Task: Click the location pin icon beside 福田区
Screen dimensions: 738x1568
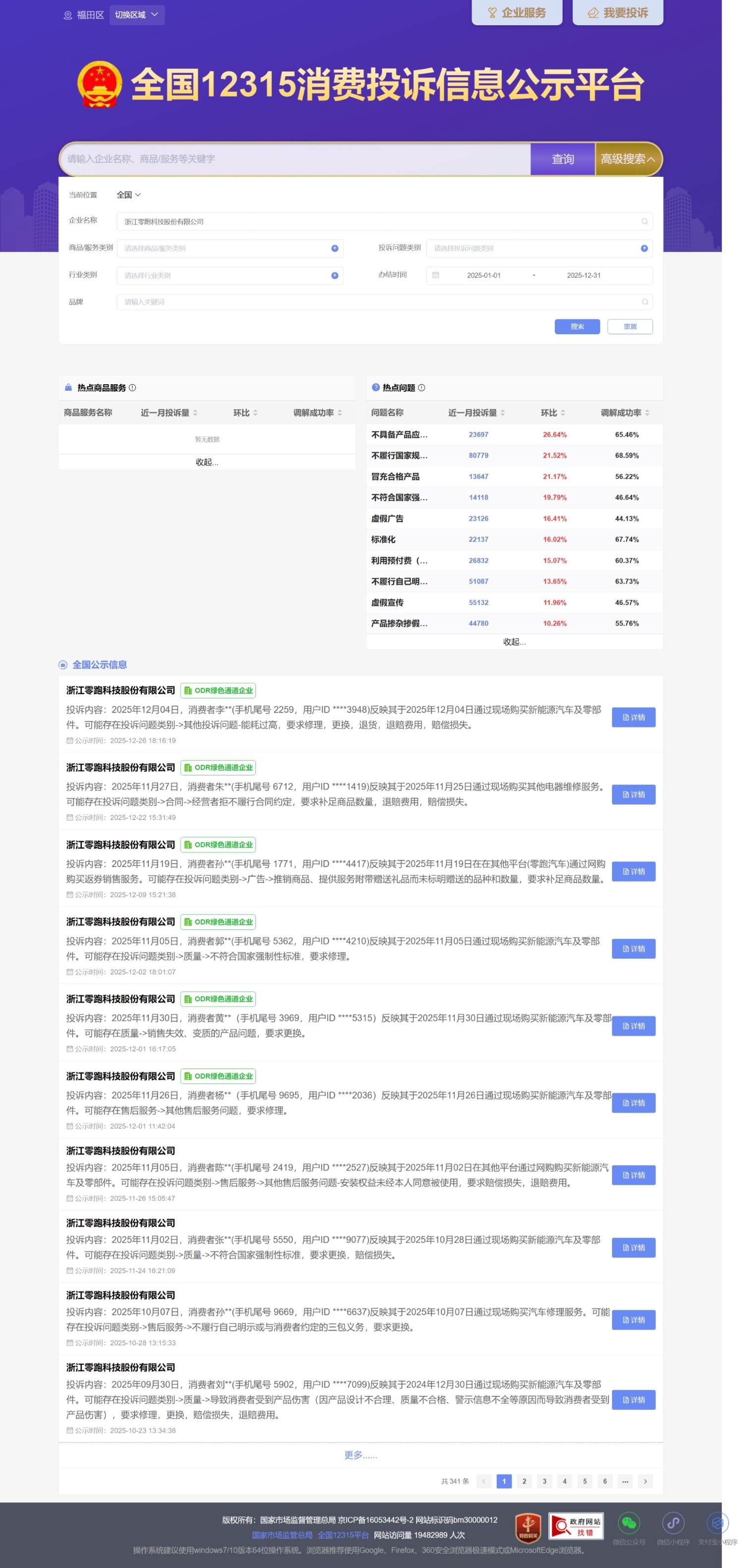Action: [x=67, y=15]
